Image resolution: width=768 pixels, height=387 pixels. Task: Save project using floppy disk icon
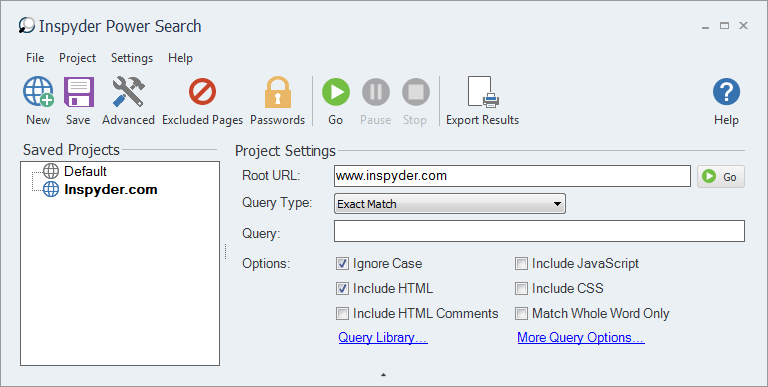pos(78,101)
